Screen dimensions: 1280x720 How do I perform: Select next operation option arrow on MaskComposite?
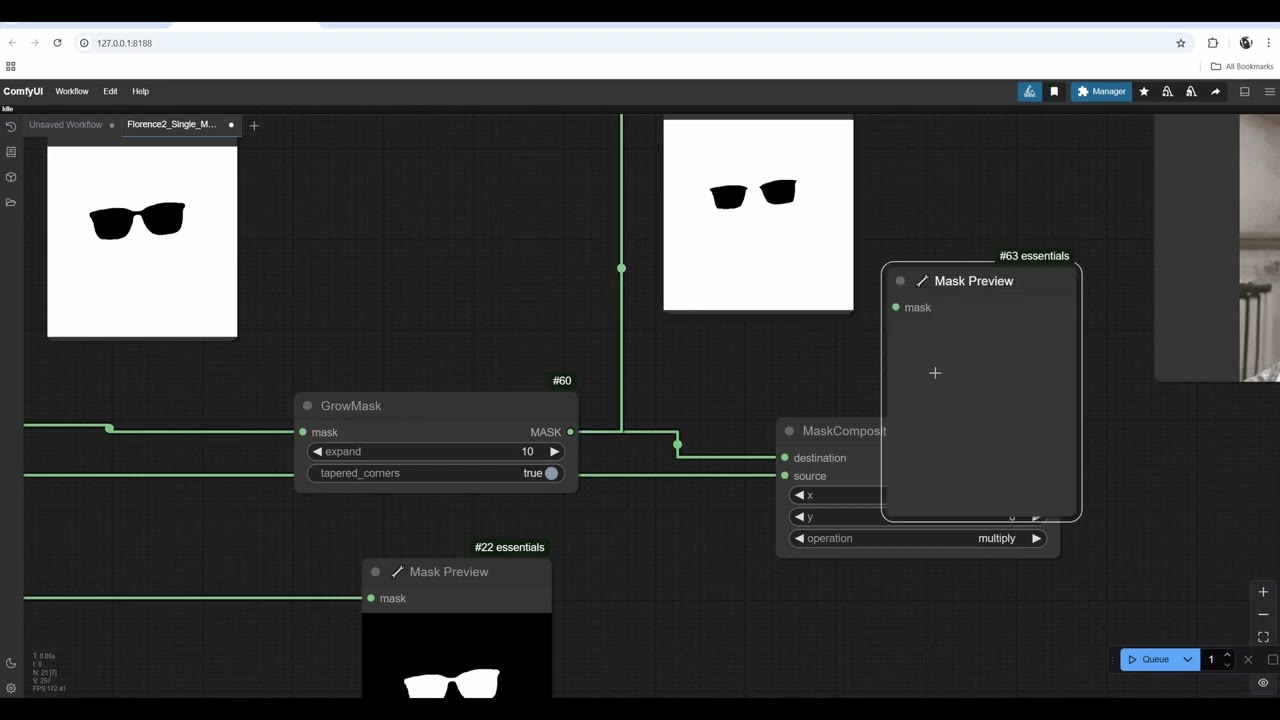coord(1036,538)
